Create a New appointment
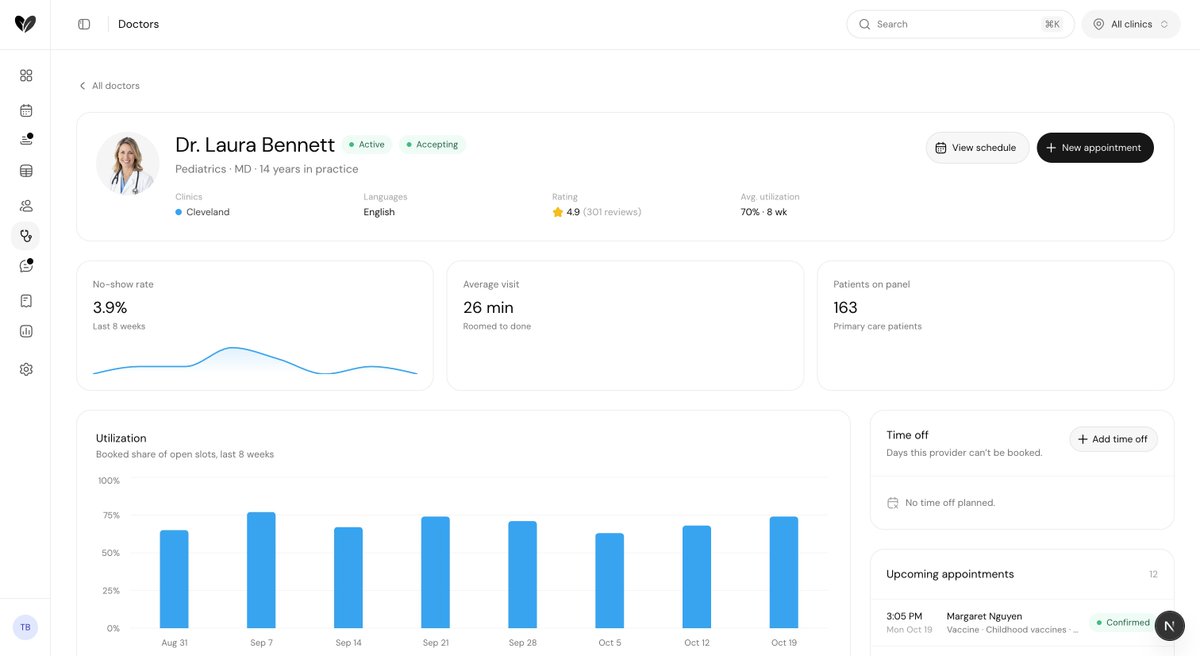This screenshot has width=1200, height=656. point(1095,148)
